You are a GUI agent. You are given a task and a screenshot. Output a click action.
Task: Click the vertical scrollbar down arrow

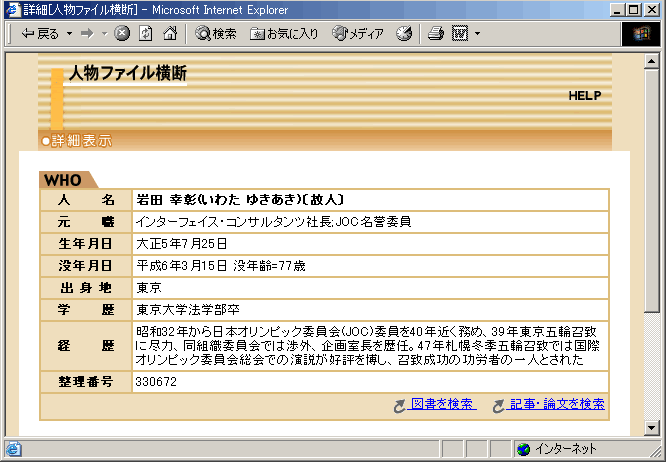(x=651, y=427)
